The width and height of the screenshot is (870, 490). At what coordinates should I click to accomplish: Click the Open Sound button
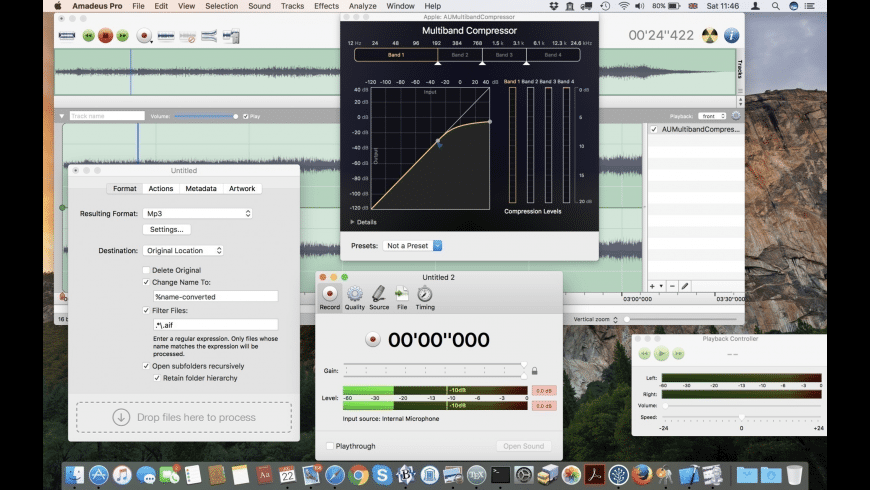tap(523, 446)
